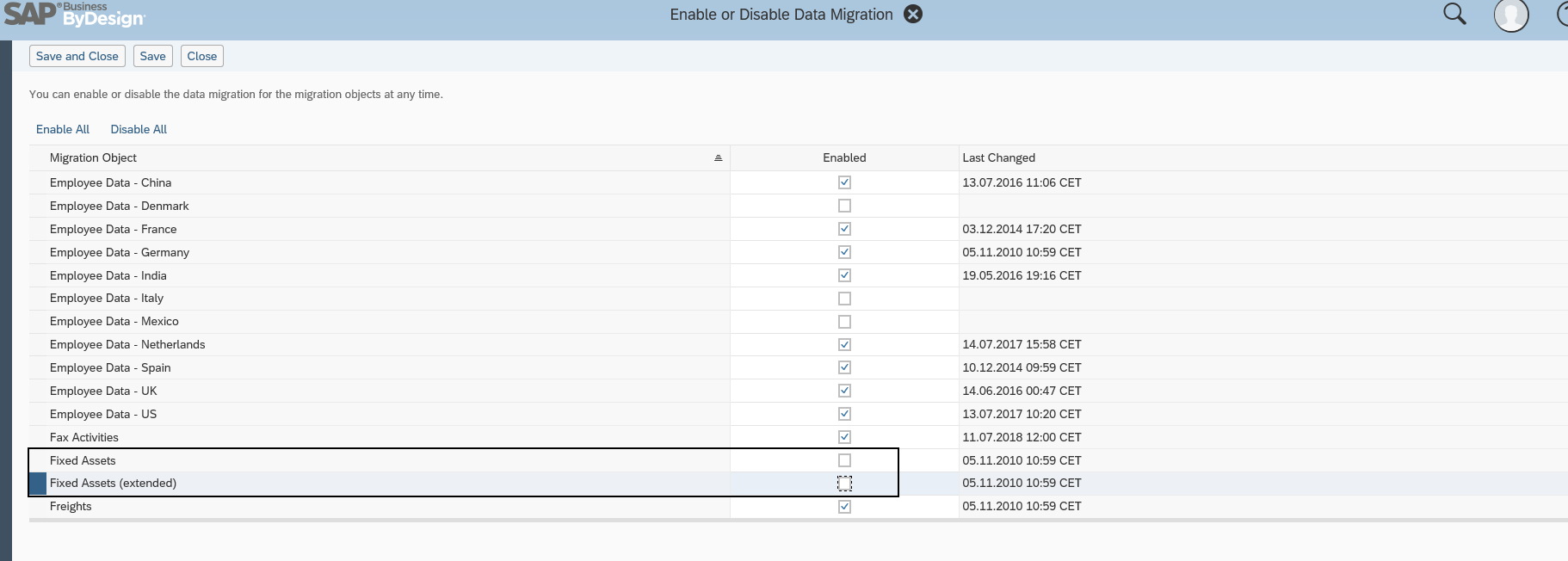This screenshot has height=561, width=1568.
Task: Enable the Fixed Assets checkbox
Action: click(x=844, y=460)
